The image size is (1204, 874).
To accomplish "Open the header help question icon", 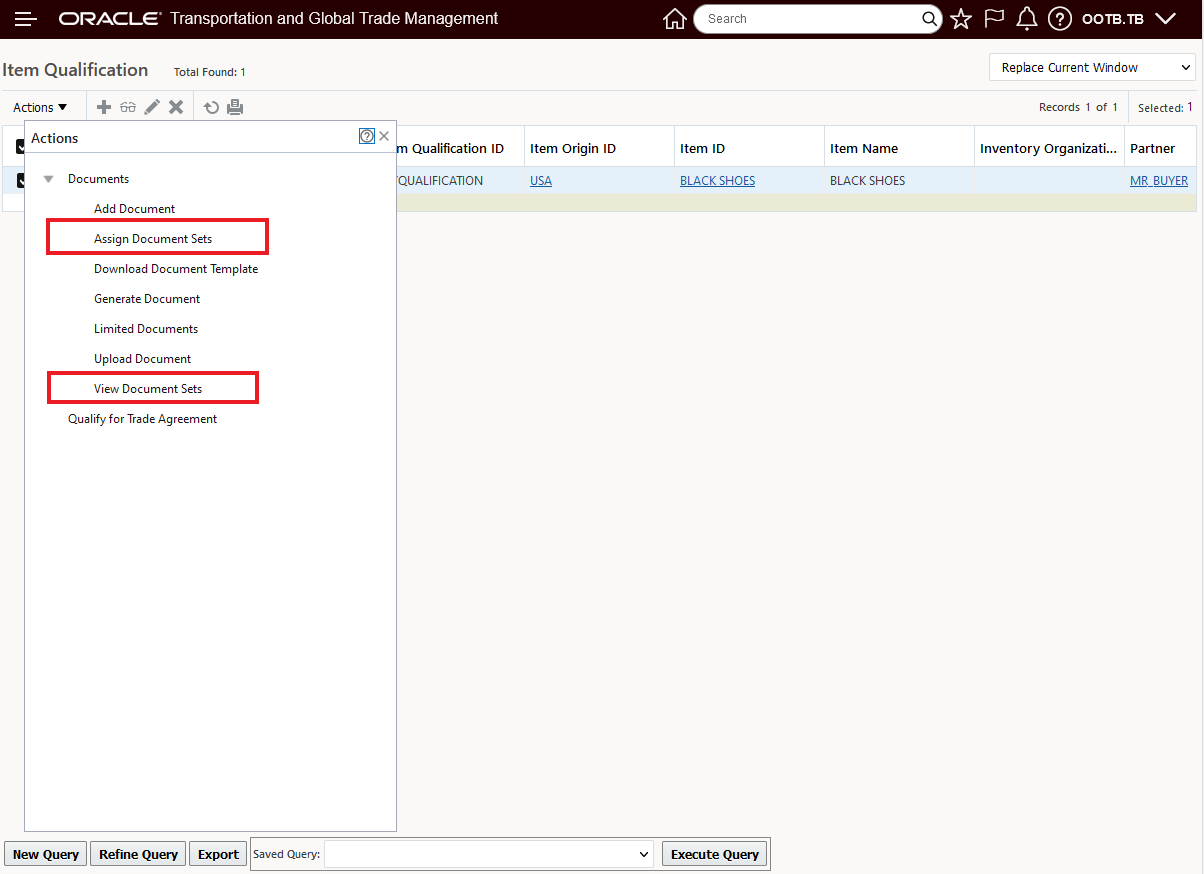I will coord(1060,19).
